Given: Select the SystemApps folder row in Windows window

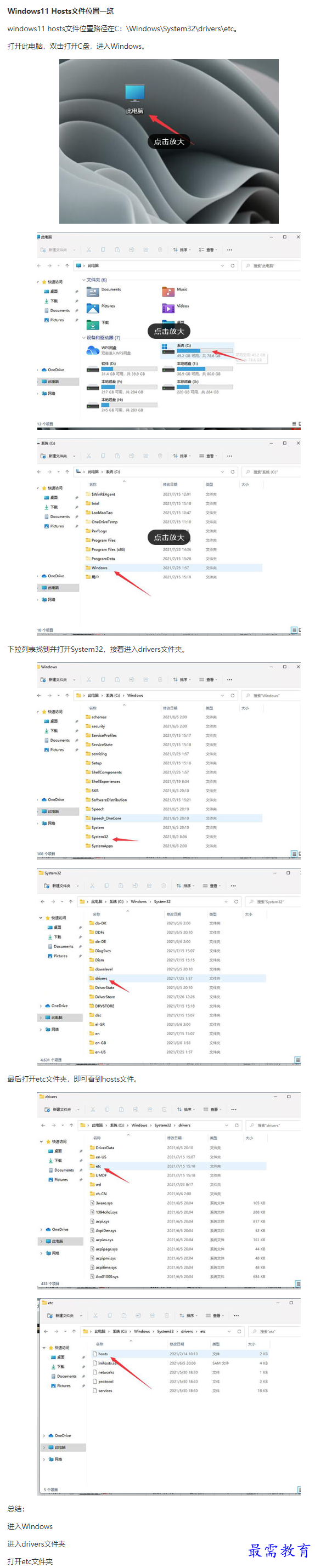Looking at the screenshot, I should click(x=173, y=846).
